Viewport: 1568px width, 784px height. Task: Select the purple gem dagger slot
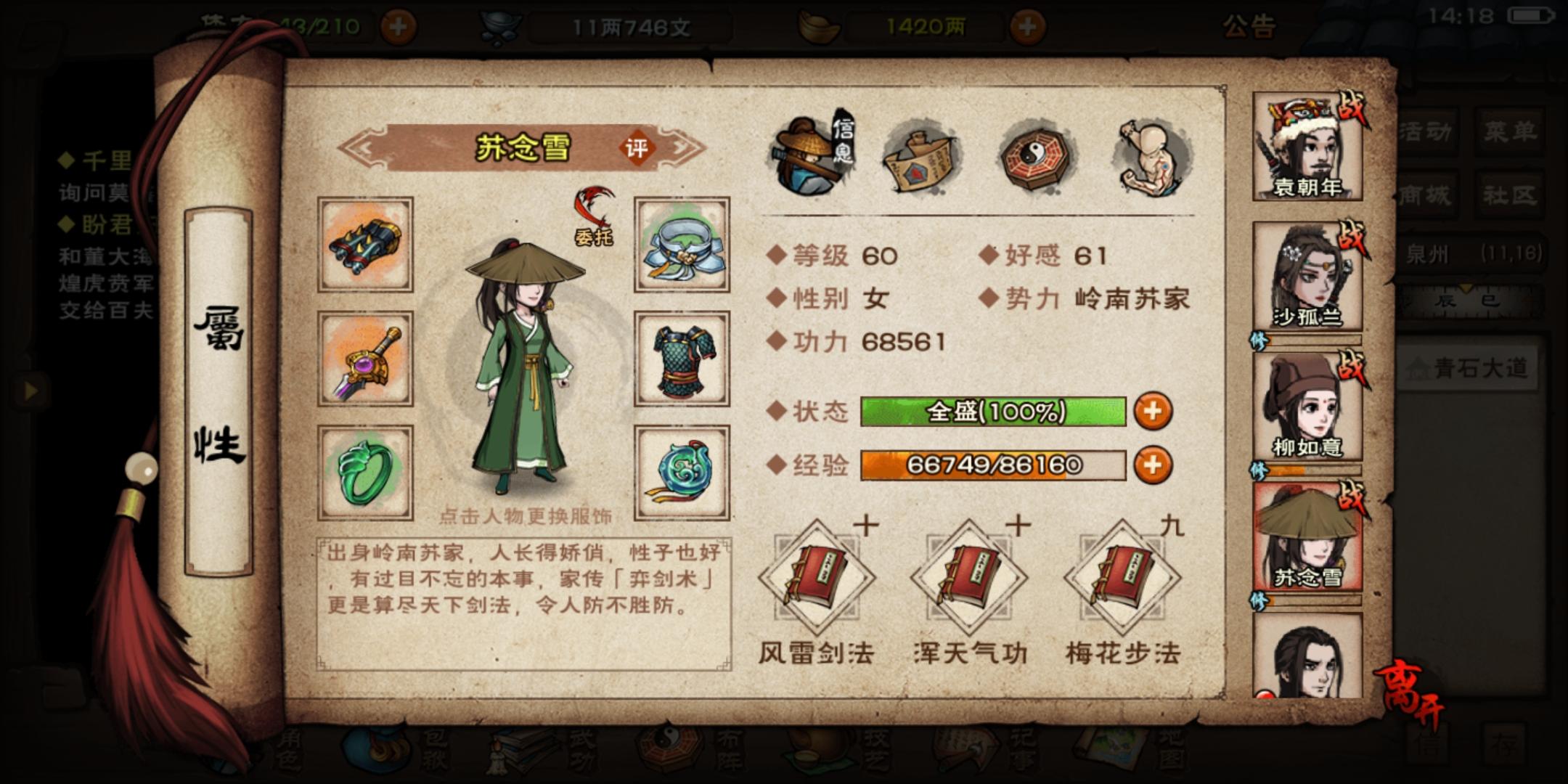point(365,359)
